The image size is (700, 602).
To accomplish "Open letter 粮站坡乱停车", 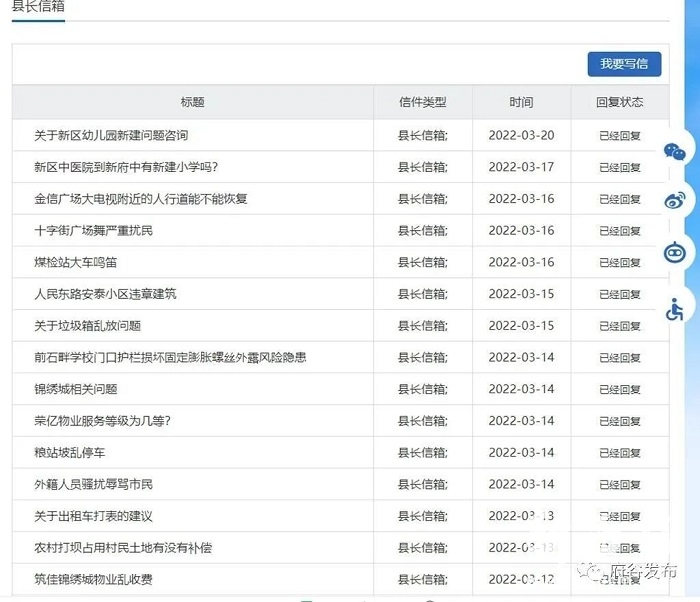I will [69, 453].
